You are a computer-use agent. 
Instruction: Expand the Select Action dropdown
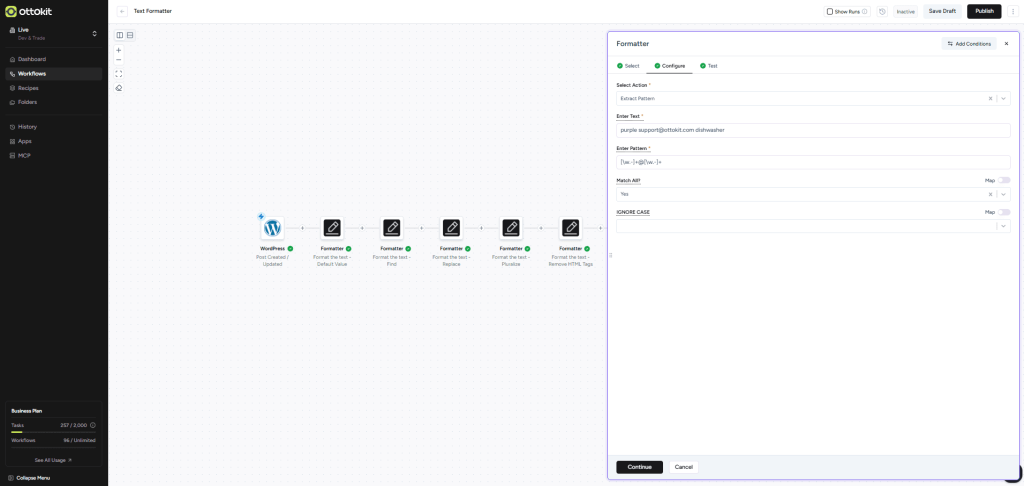pos(1004,98)
